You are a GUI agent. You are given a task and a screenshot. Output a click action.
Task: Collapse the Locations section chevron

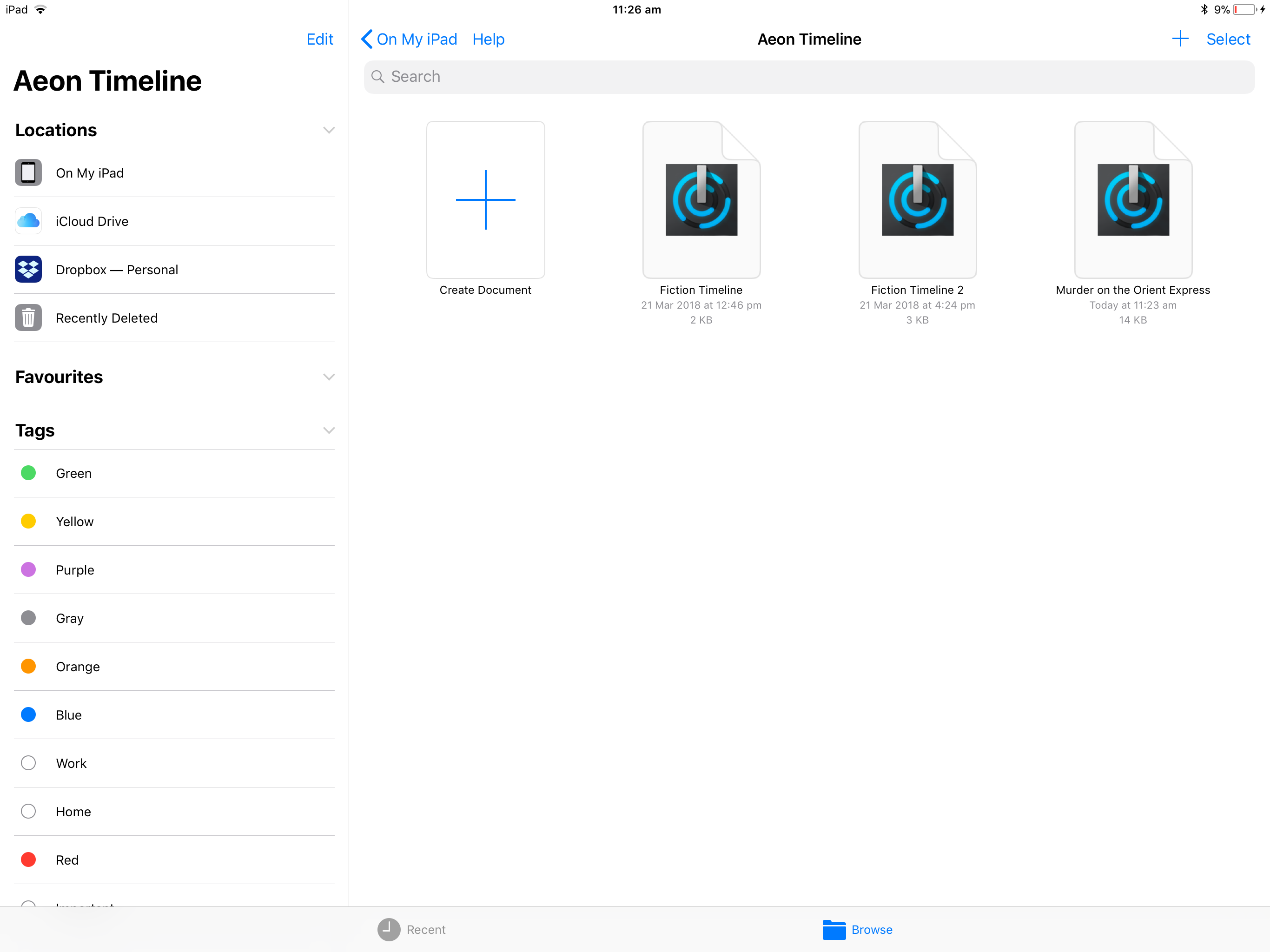[x=328, y=130]
